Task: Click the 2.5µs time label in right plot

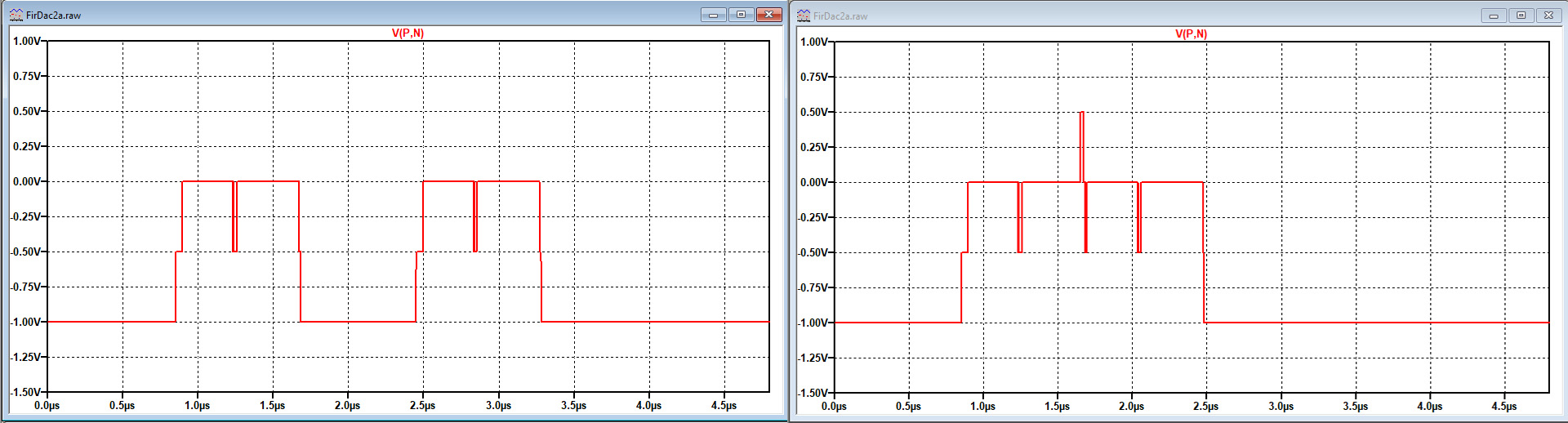Action: pos(1206,406)
